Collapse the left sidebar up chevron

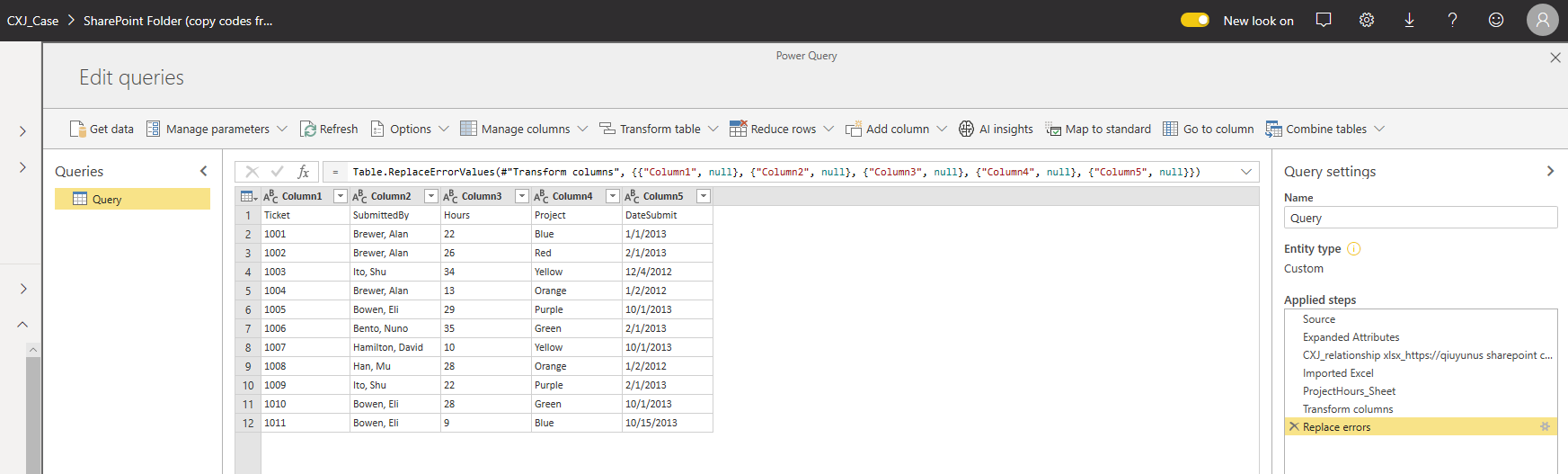click(22, 324)
